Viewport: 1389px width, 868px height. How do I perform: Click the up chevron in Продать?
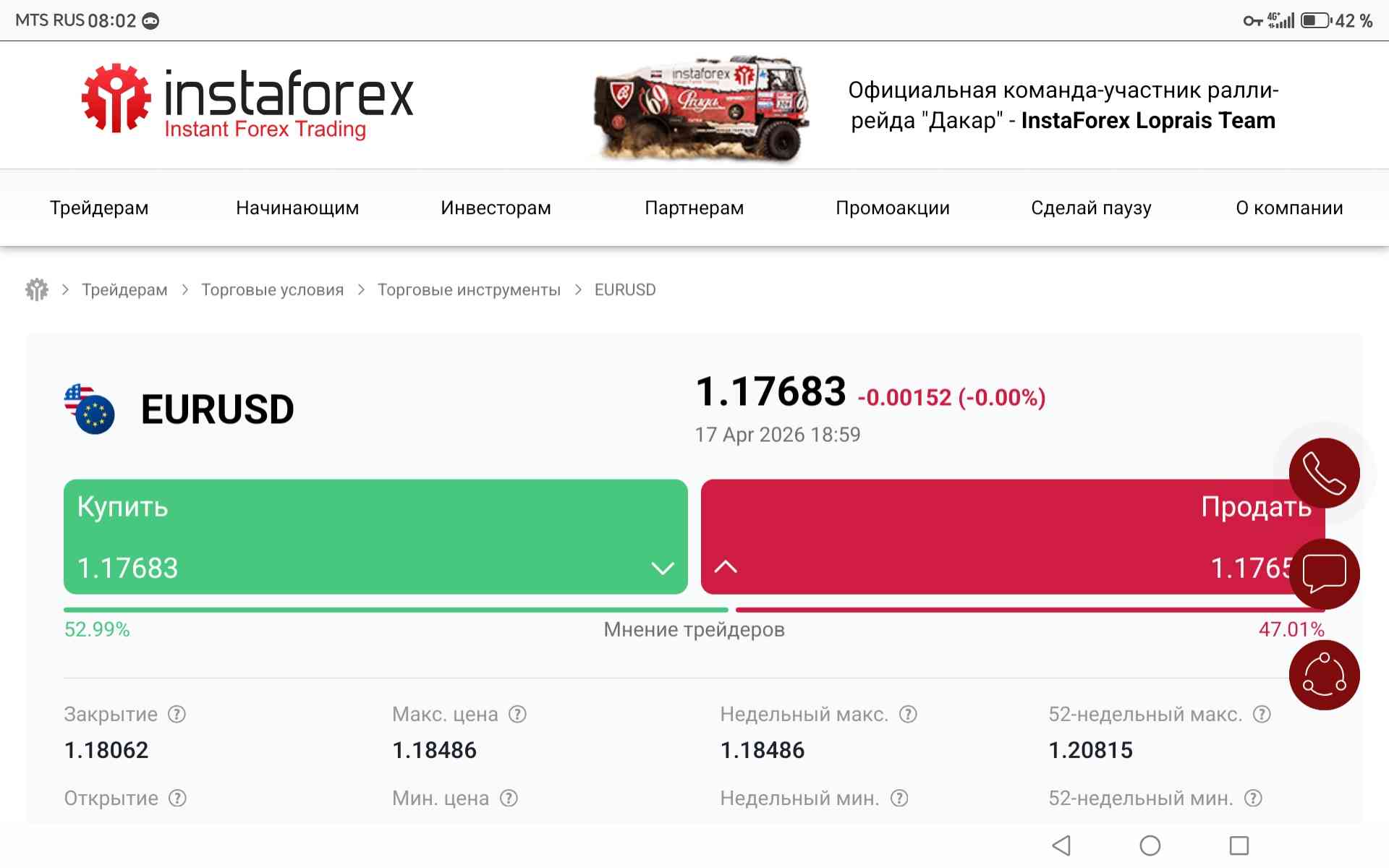coord(726,567)
